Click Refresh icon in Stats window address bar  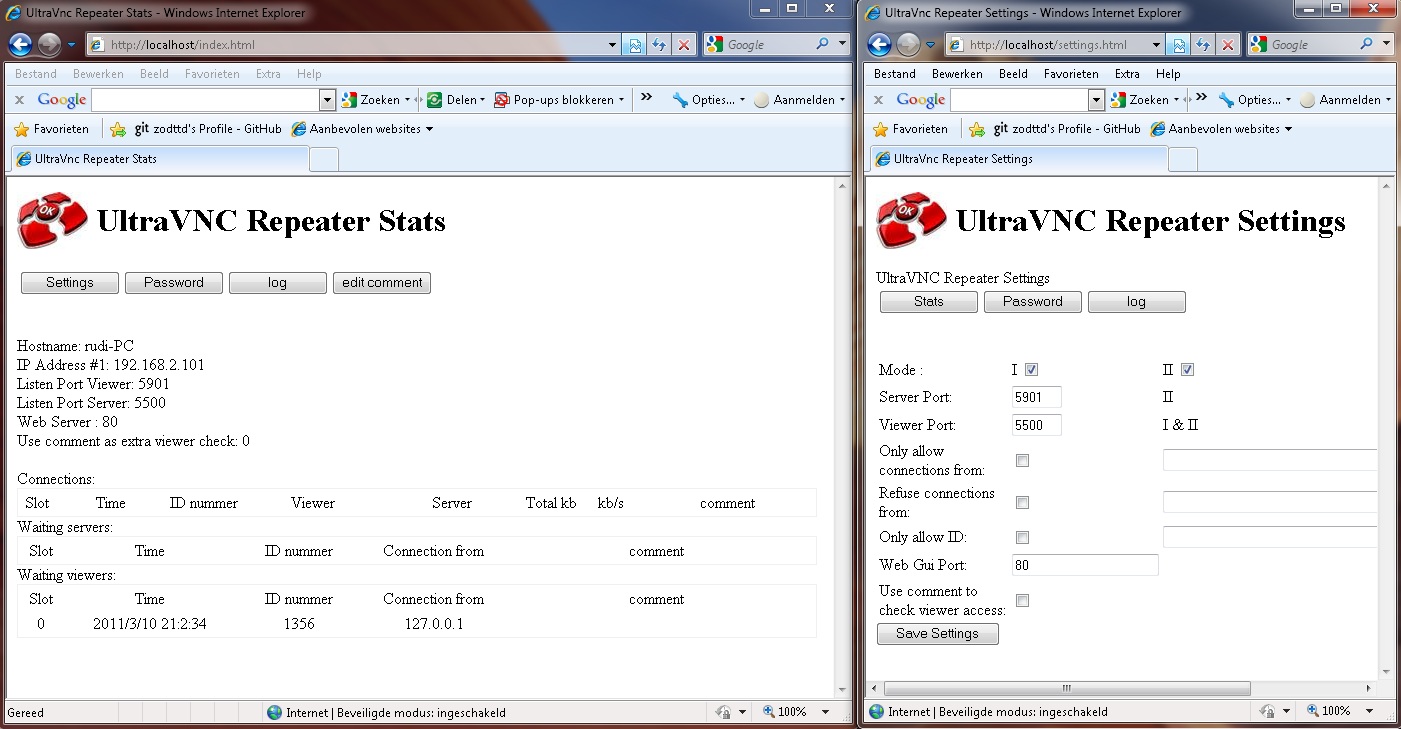click(659, 45)
